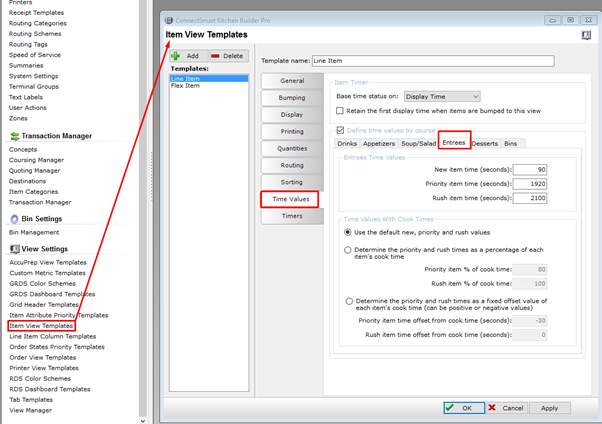Open the Soup/Salad course tab
602x424 pixels.
tap(412, 144)
